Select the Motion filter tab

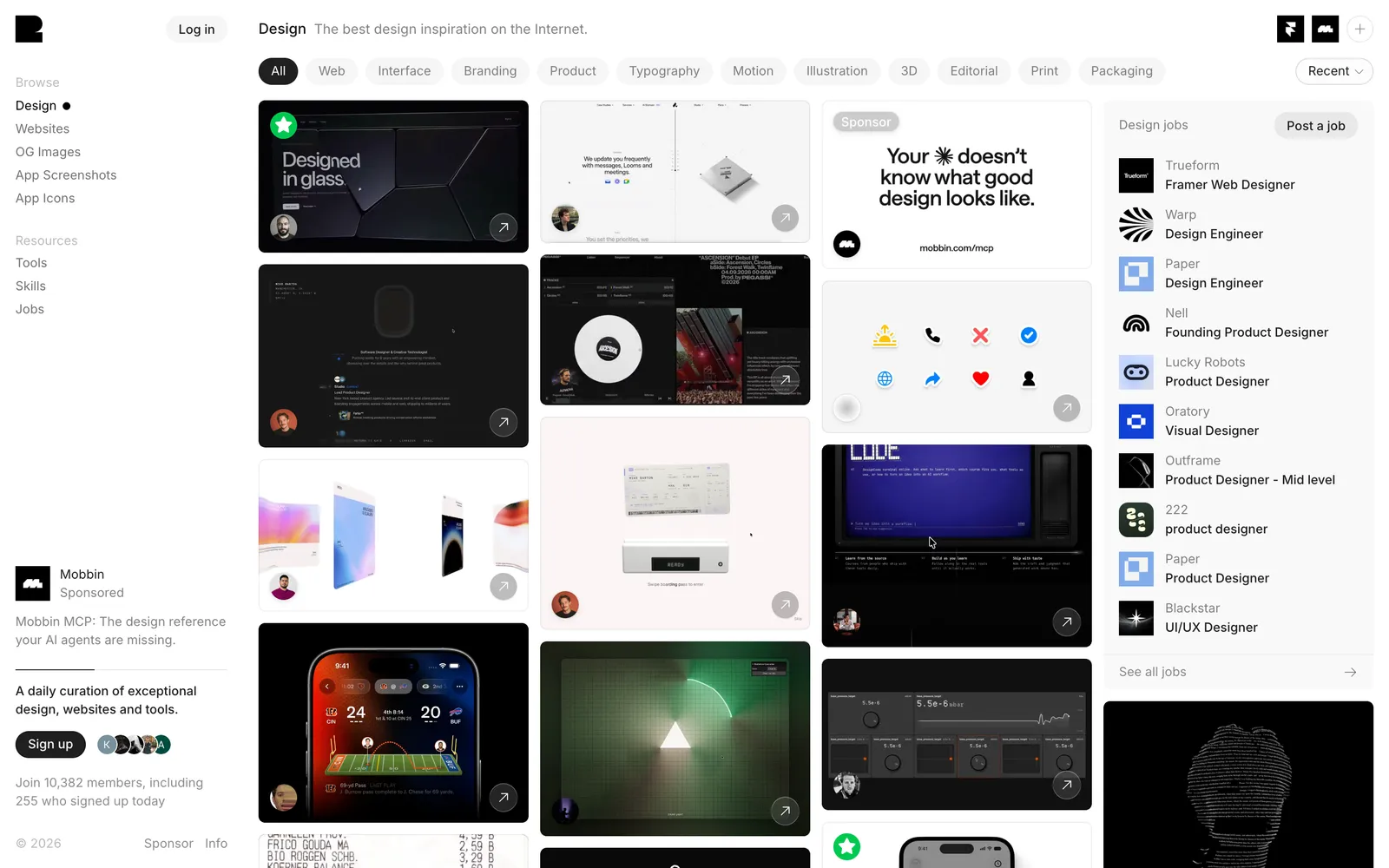click(753, 71)
